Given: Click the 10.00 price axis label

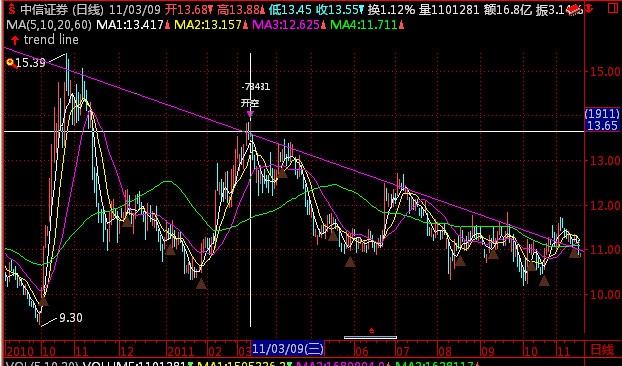Looking at the screenshot, I should 605,295.
